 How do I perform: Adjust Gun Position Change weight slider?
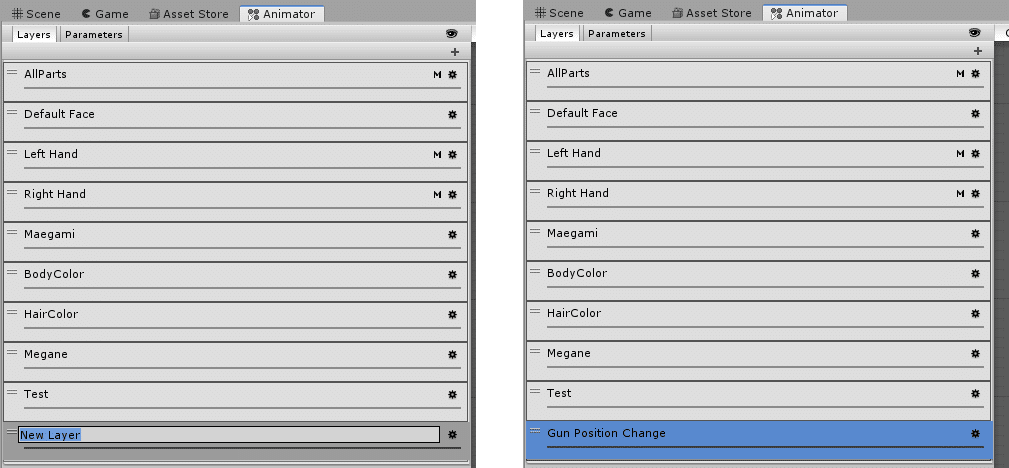[765, 447]
